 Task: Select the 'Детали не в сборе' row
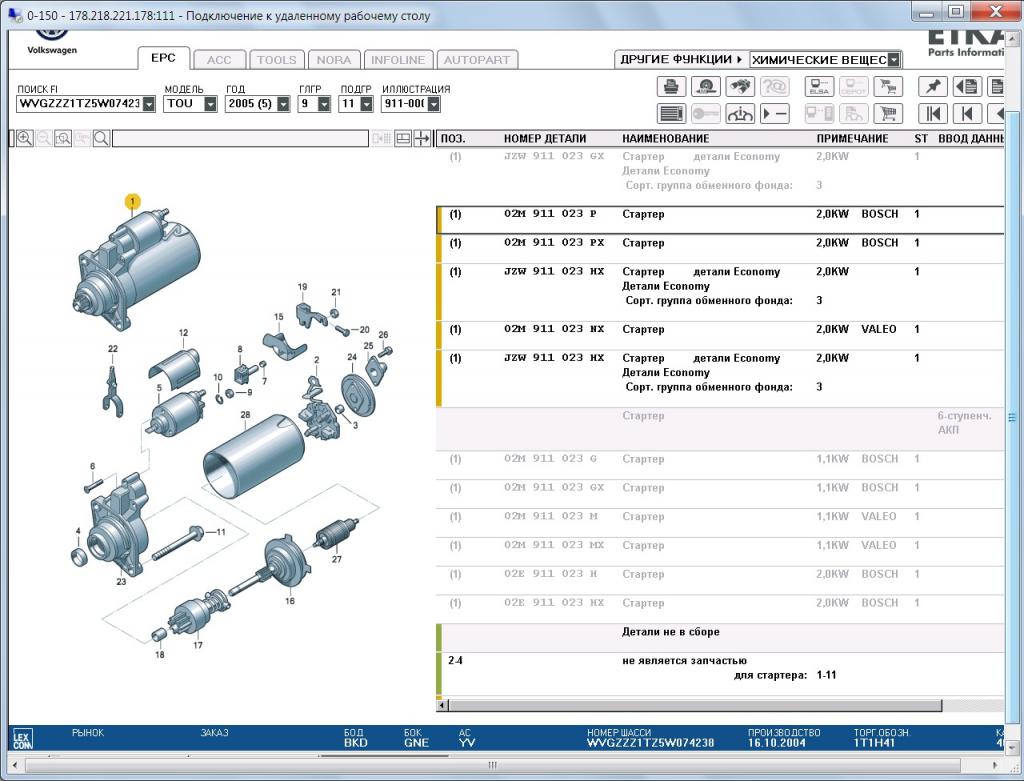(720, 638)
